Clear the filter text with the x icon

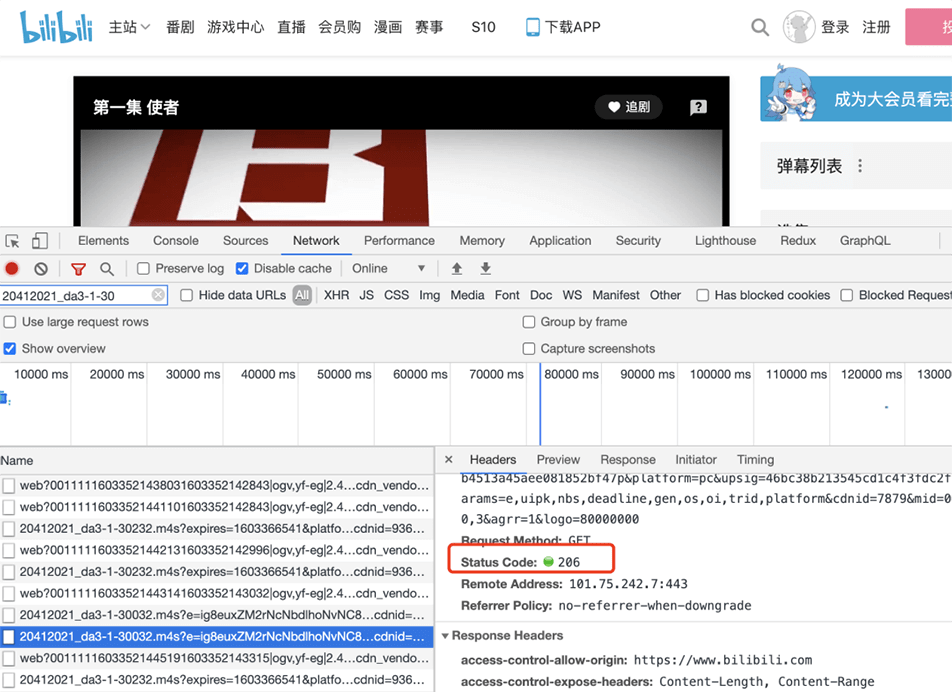(159, 295)
